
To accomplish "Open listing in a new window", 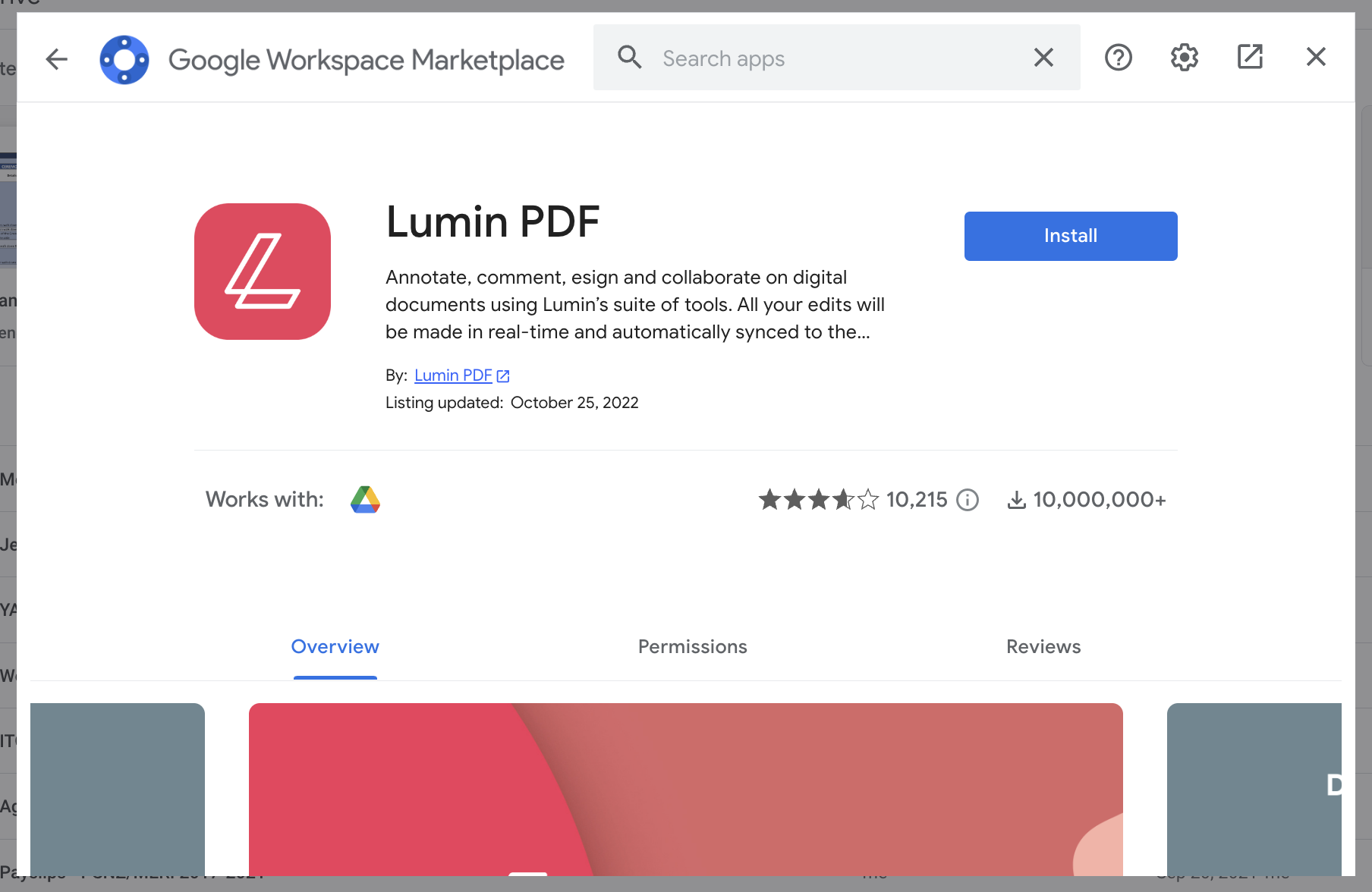I will pos(1250,57).
